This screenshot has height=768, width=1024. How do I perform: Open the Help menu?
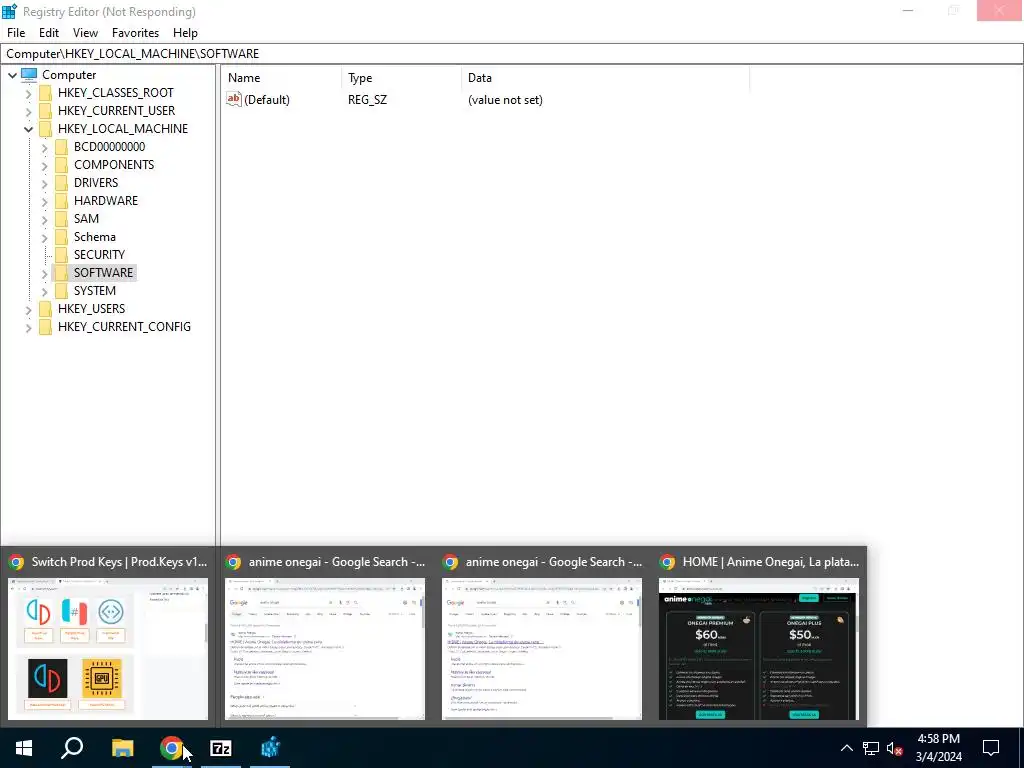(185, 33)
